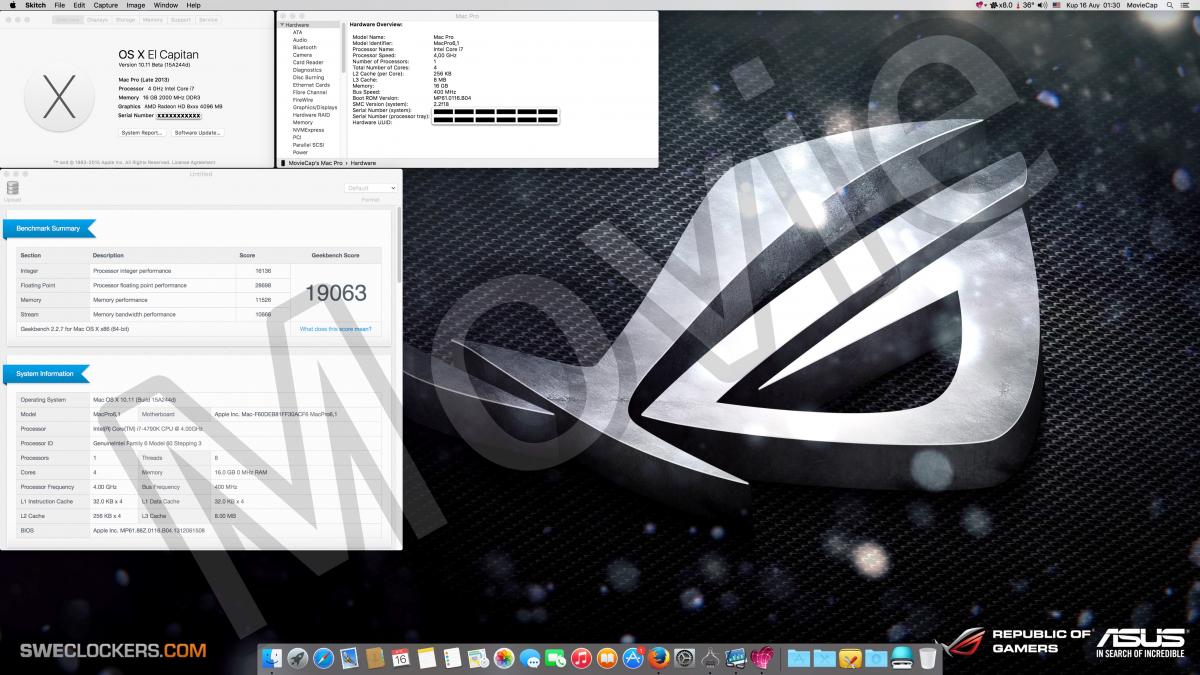Screen dimensions: 1200x675
Task: Open Mail stamp icon in dock
Action: [x=349, y=658]
